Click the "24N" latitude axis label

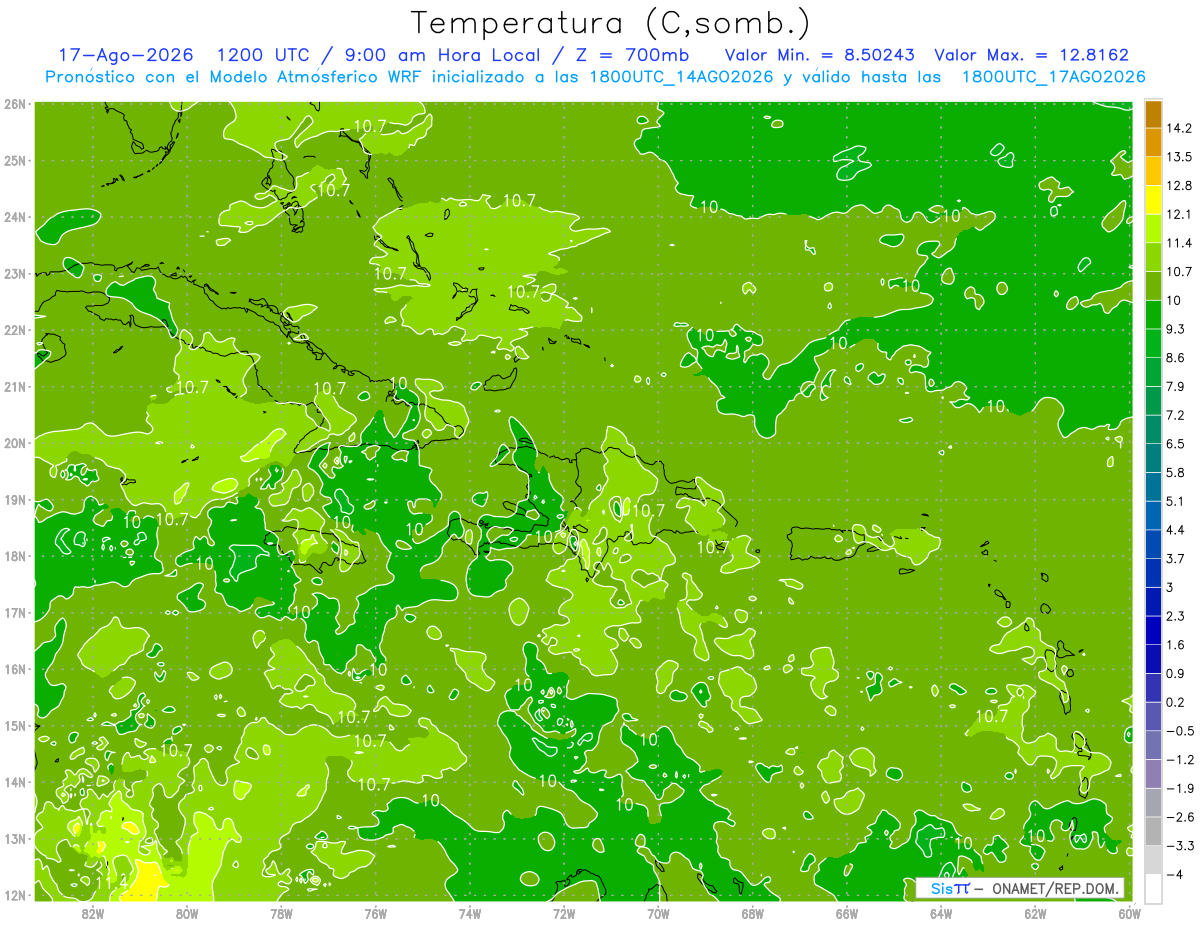pos(15,217)
